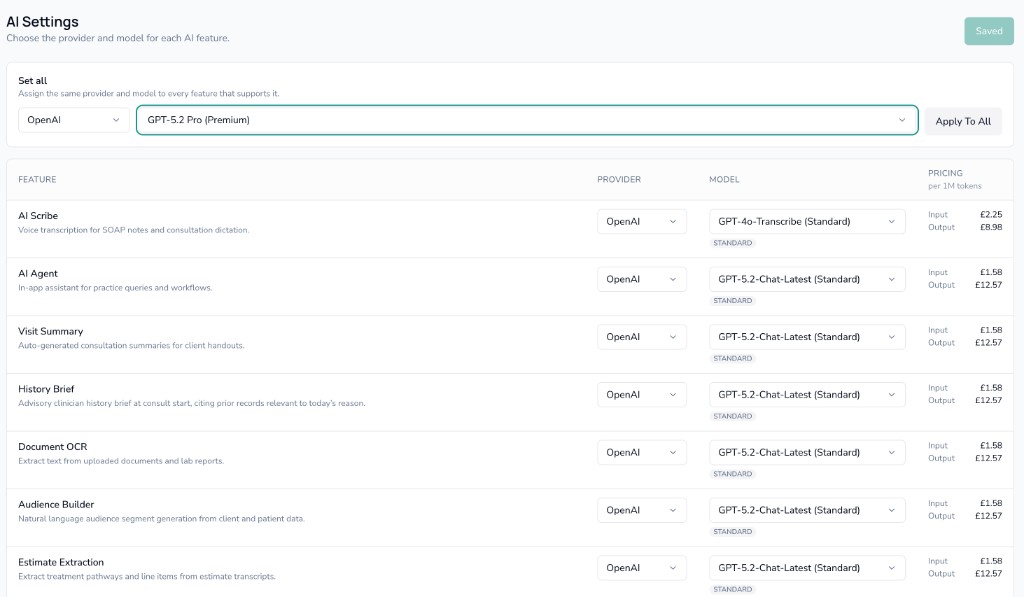Click the Set all section label
Screen dimensions: 1024x597
[33, 80]
